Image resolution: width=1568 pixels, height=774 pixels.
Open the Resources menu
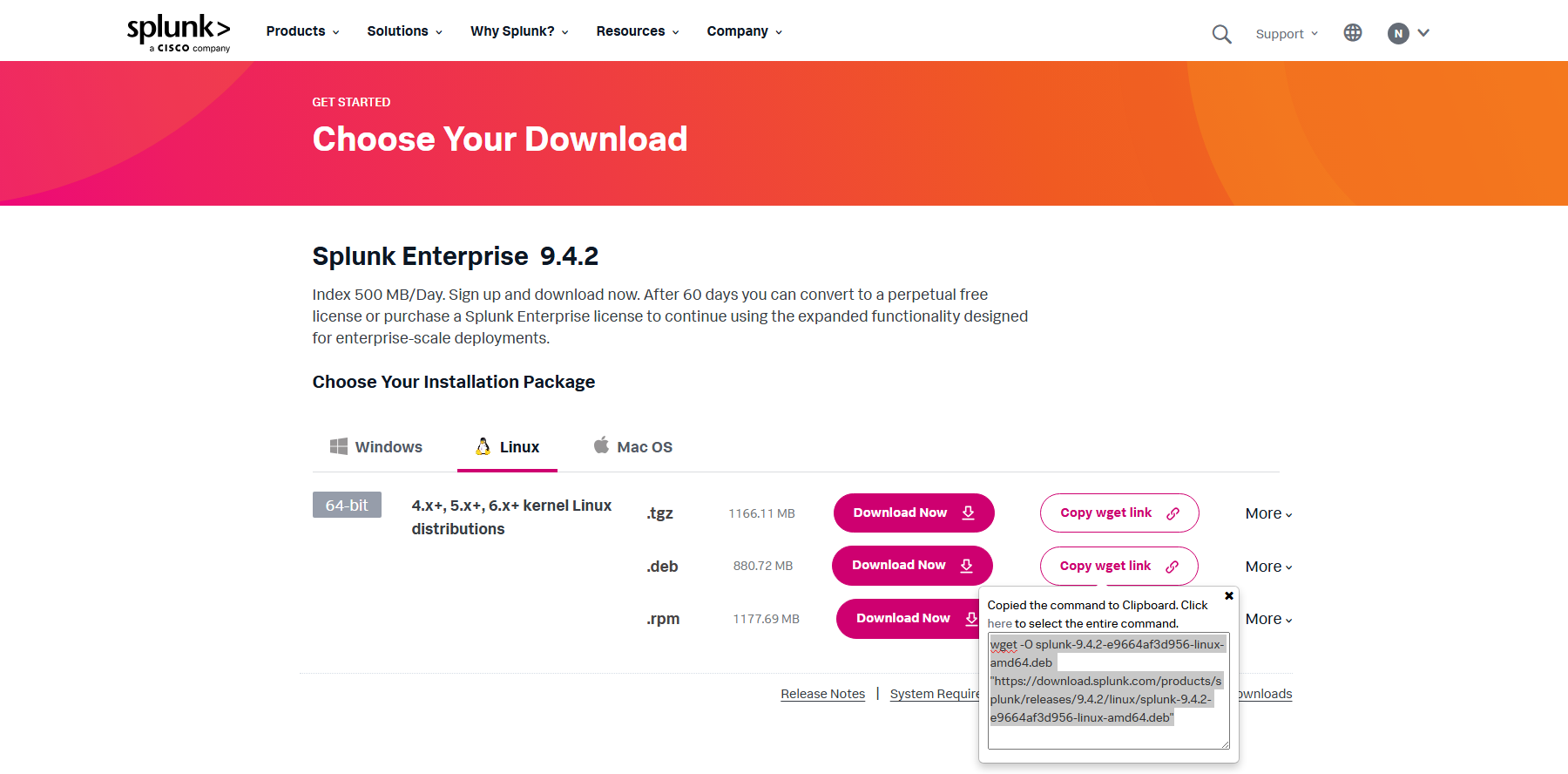638,31
